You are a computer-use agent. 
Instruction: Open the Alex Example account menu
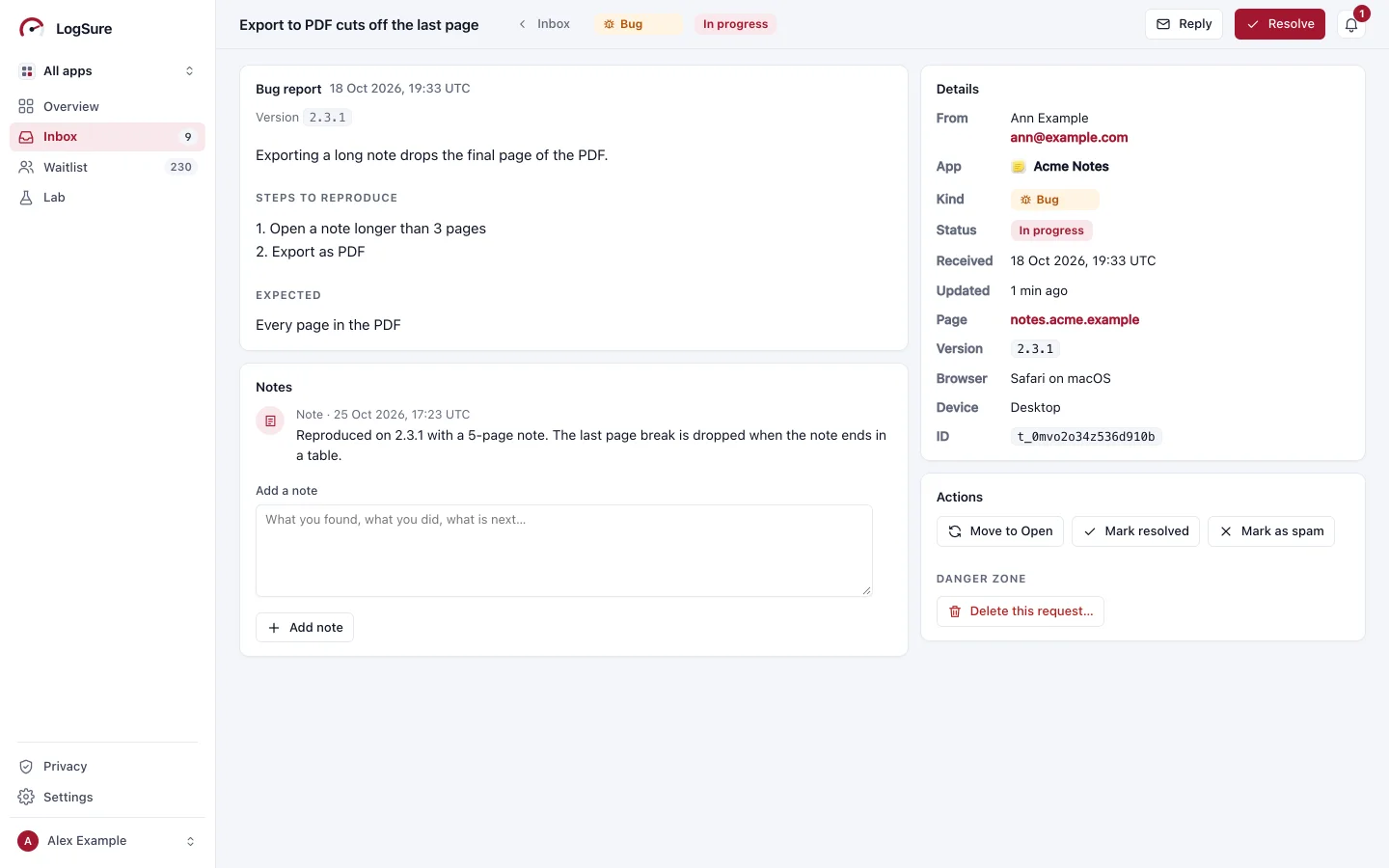coord(107,841)
